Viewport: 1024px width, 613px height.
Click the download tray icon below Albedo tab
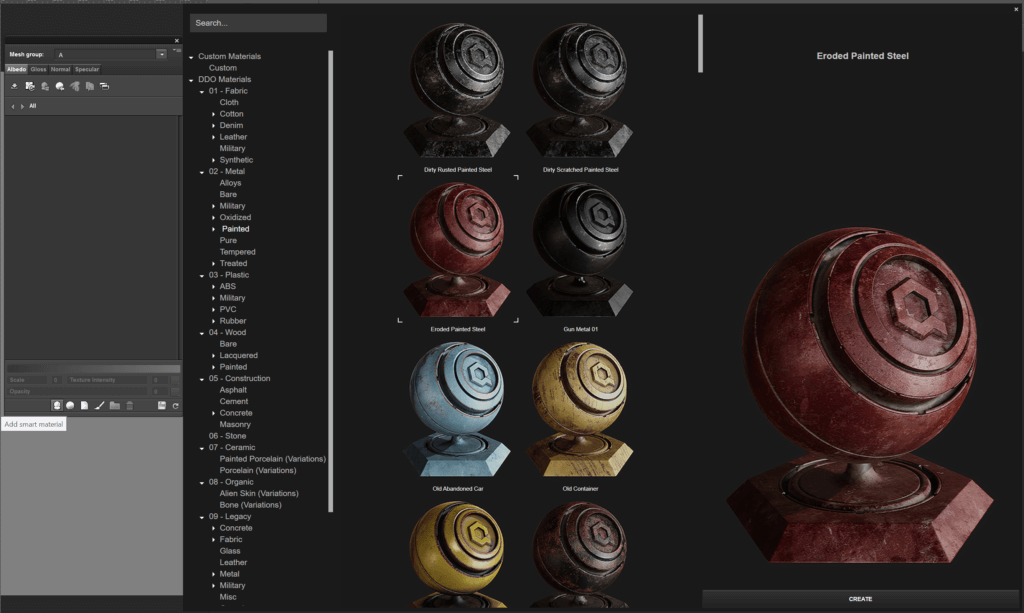tap(14, 86)
